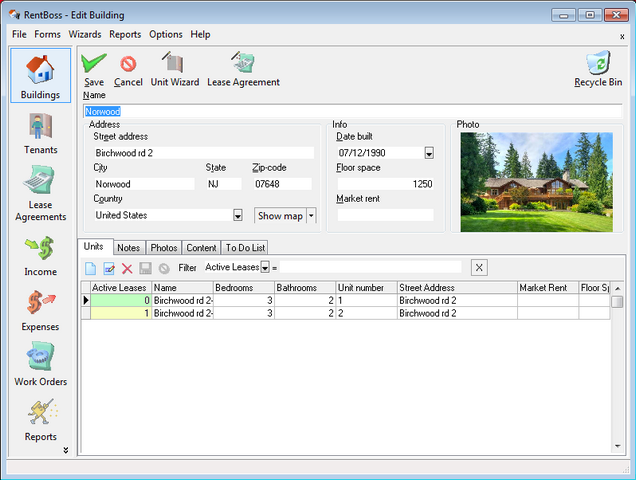
Task: Click the Show map button
Action: (x=279, y=215)
